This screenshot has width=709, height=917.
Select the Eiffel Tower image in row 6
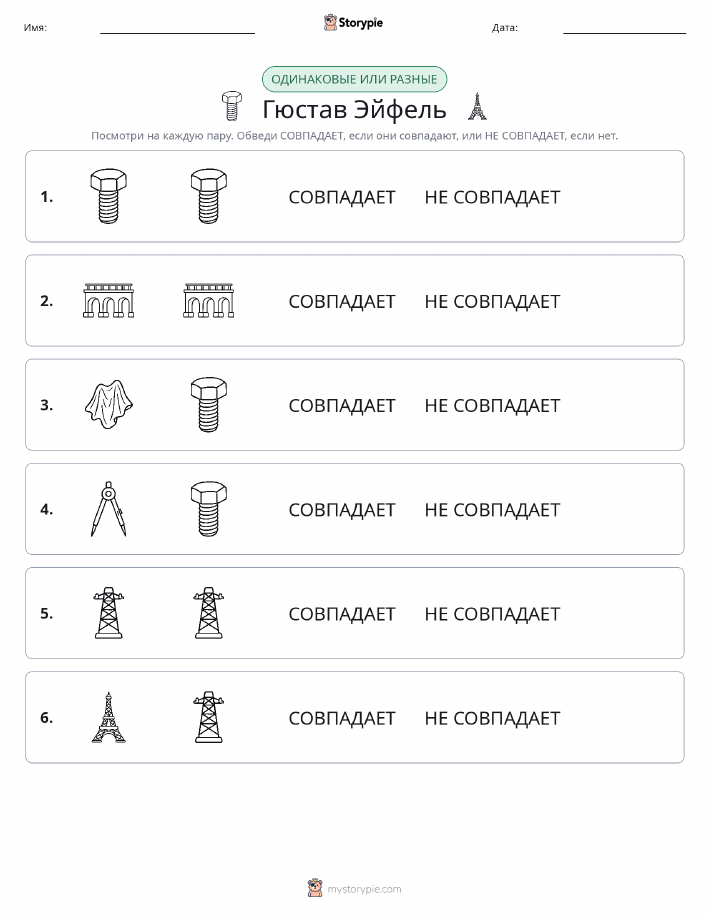tap(109, 717)
